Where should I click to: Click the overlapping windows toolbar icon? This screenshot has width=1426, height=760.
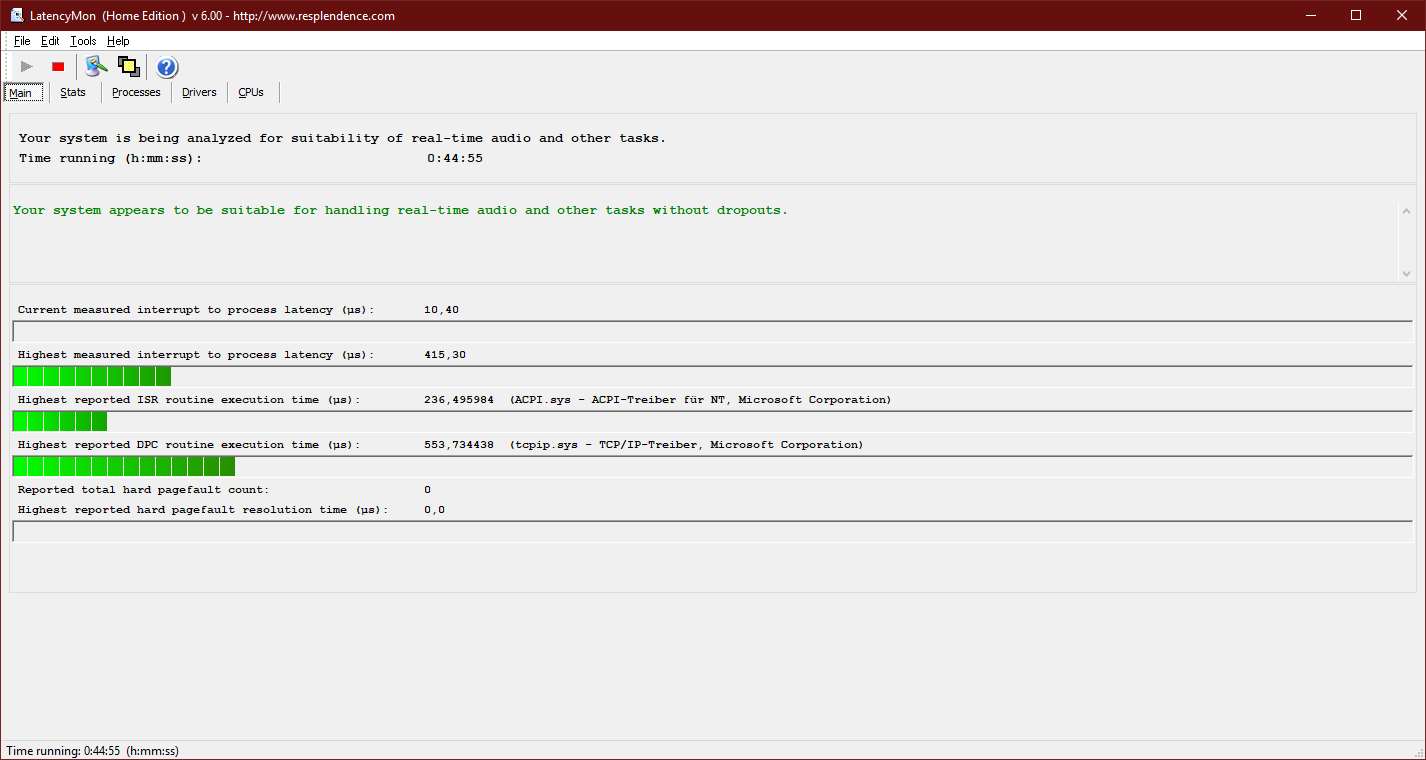pyautogui.click(x=128, y=67)
